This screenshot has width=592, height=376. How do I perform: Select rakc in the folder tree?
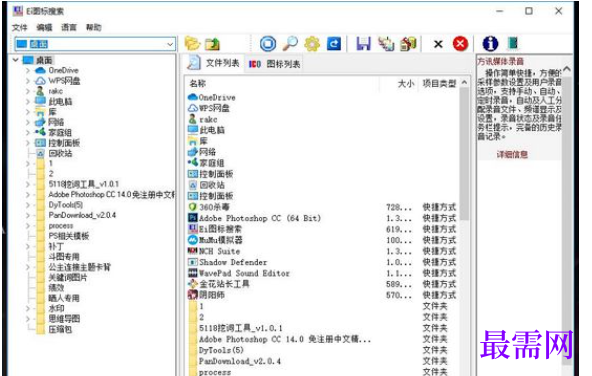(x=56, y=91)
